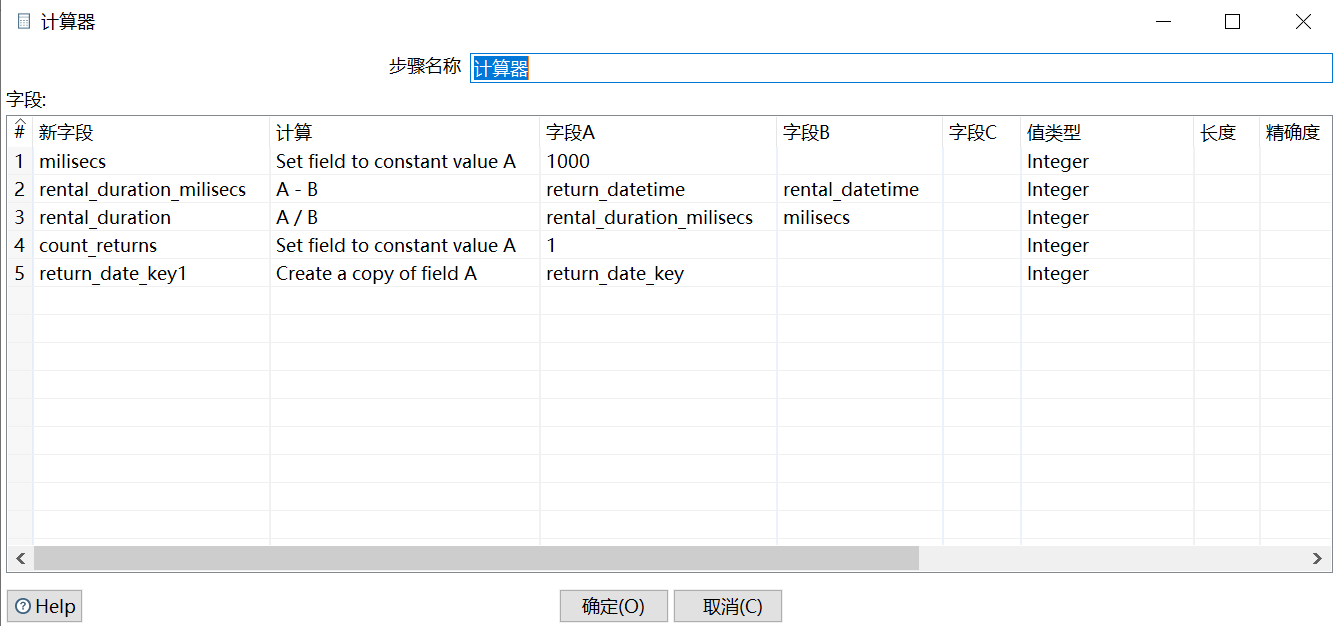Click the 取消(C) button
Viewport: 1336px width, 626px height.
click(727, 605)
